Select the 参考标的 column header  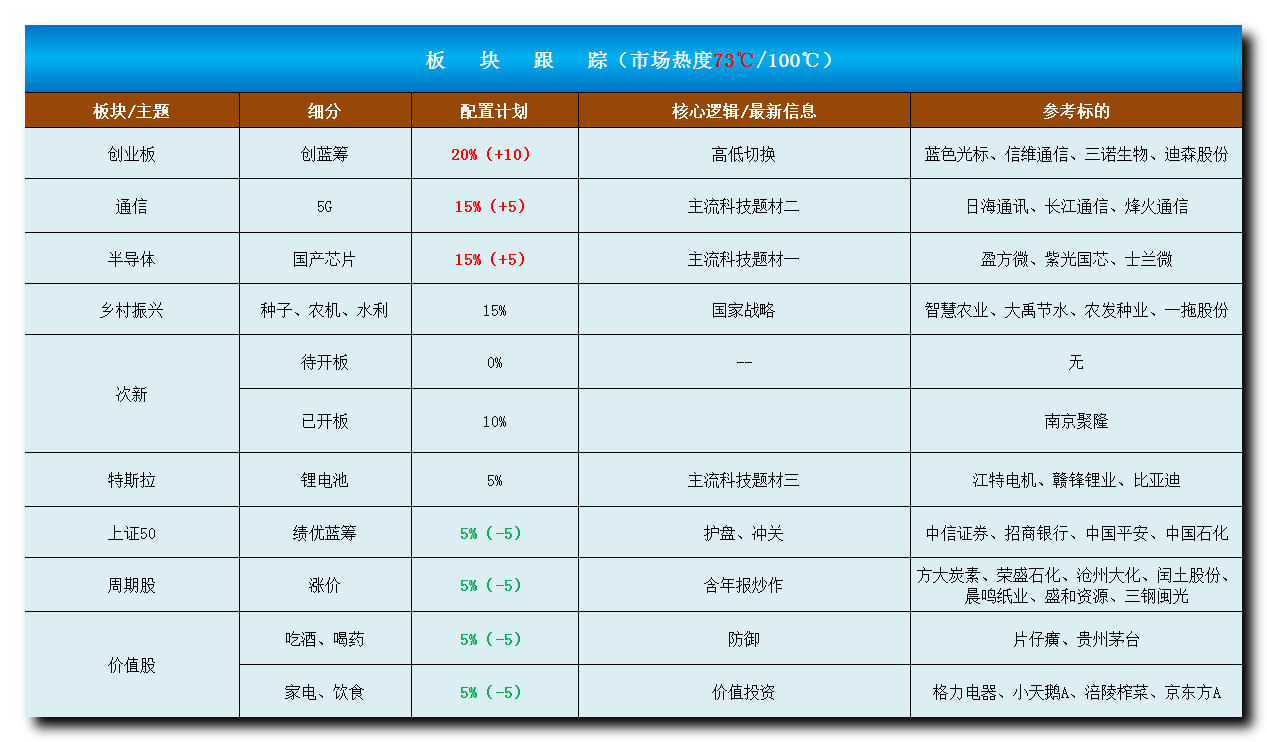tap(1076, 111)
